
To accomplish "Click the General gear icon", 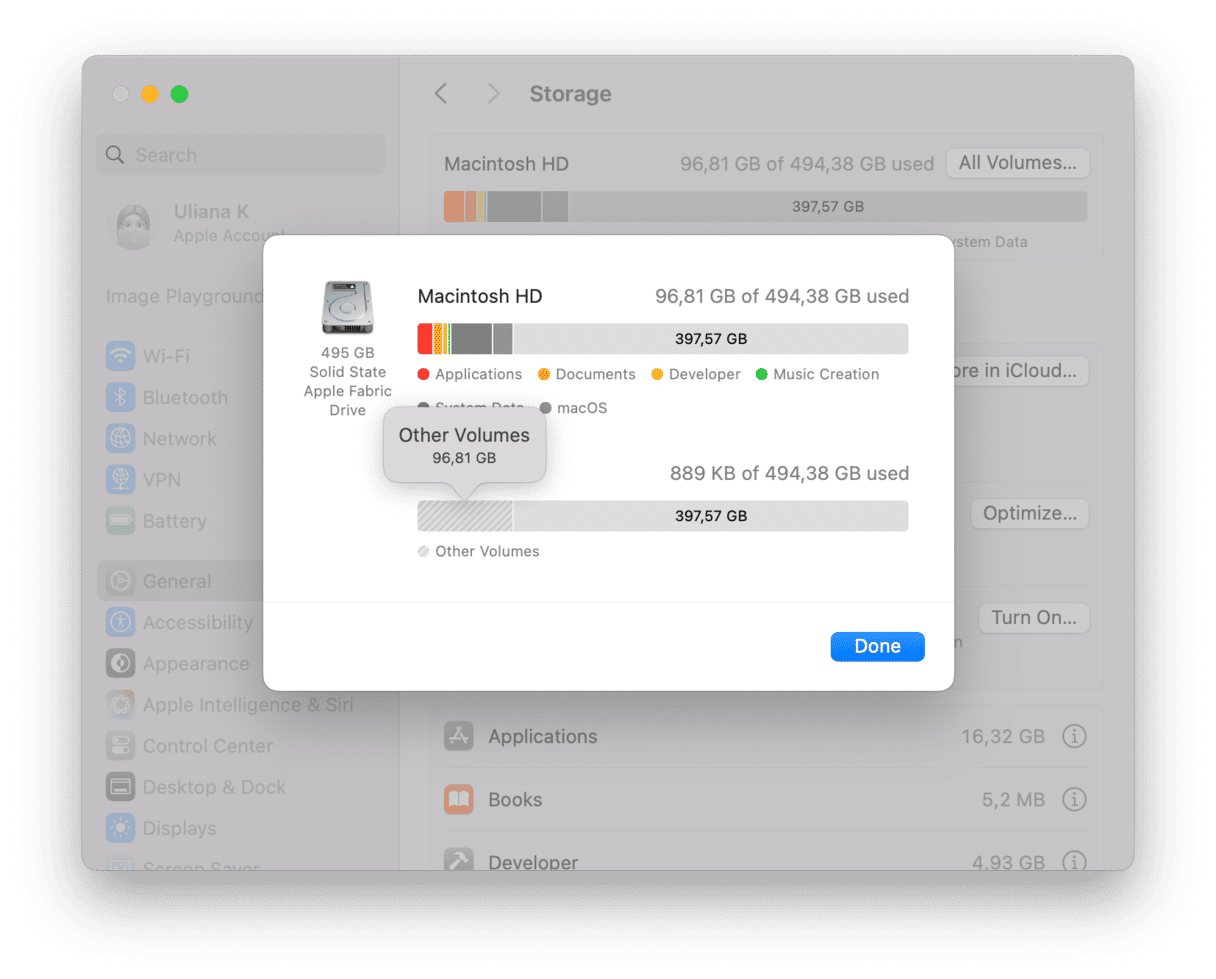I will tap(121, 581).
